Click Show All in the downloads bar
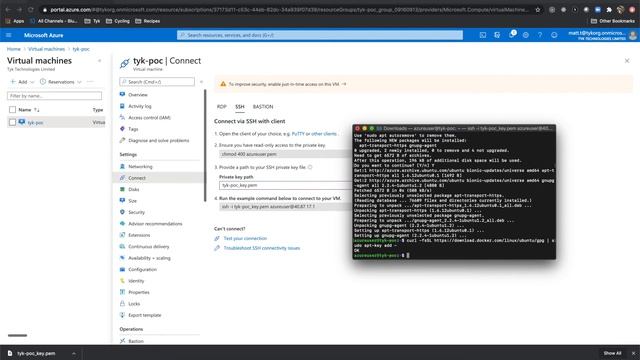 pos(612,353)
